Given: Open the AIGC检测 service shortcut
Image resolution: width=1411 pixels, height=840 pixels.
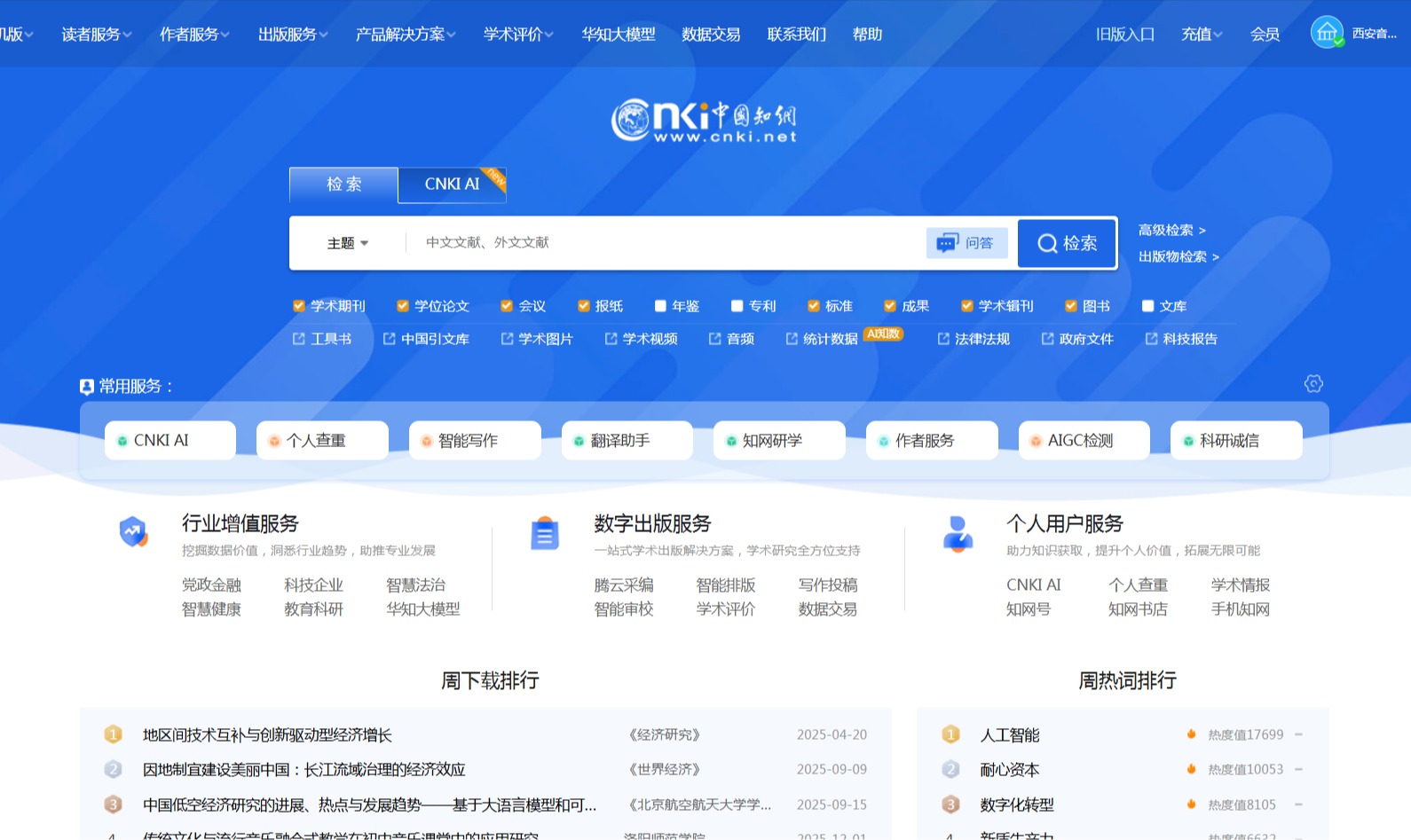Looking at the screenshot, I should click(1084, 441).
